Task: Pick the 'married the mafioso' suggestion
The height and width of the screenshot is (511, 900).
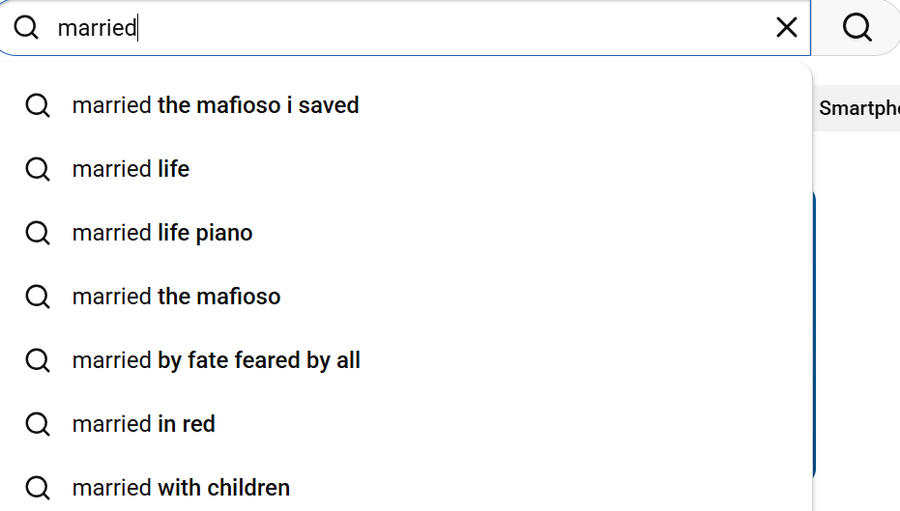Action: point(176,297)
